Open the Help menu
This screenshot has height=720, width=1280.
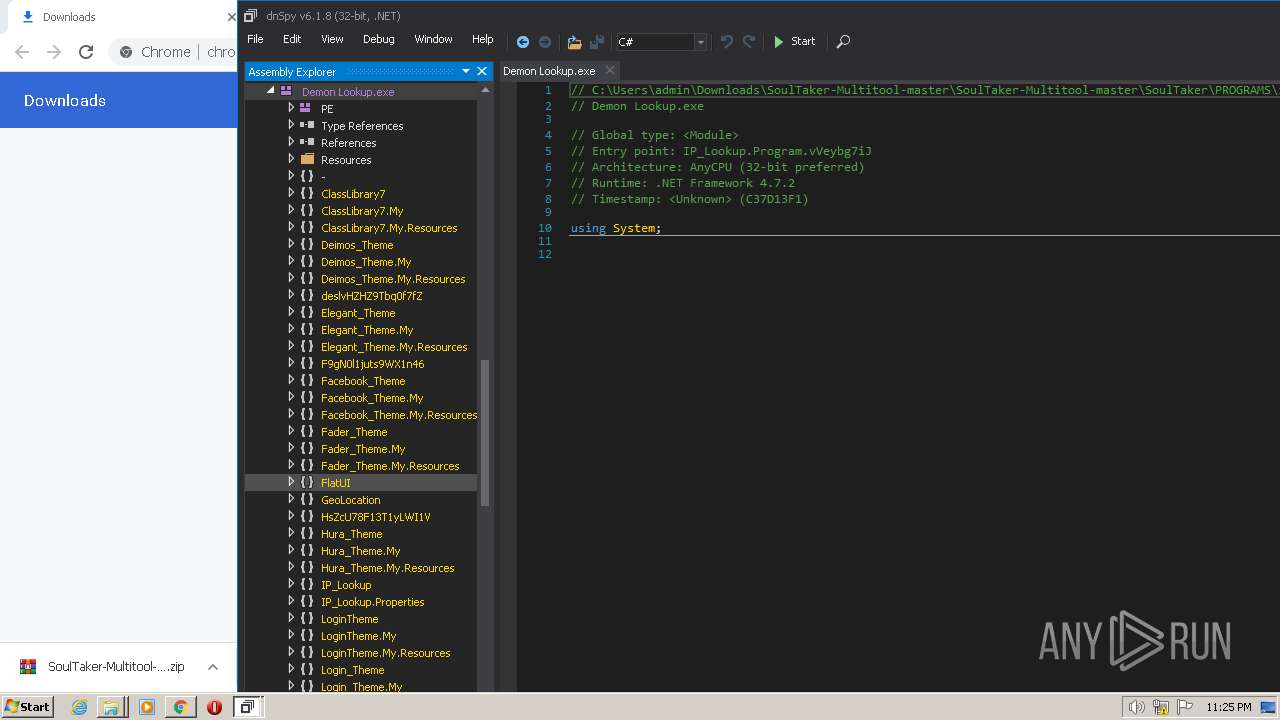click(482, 39)
